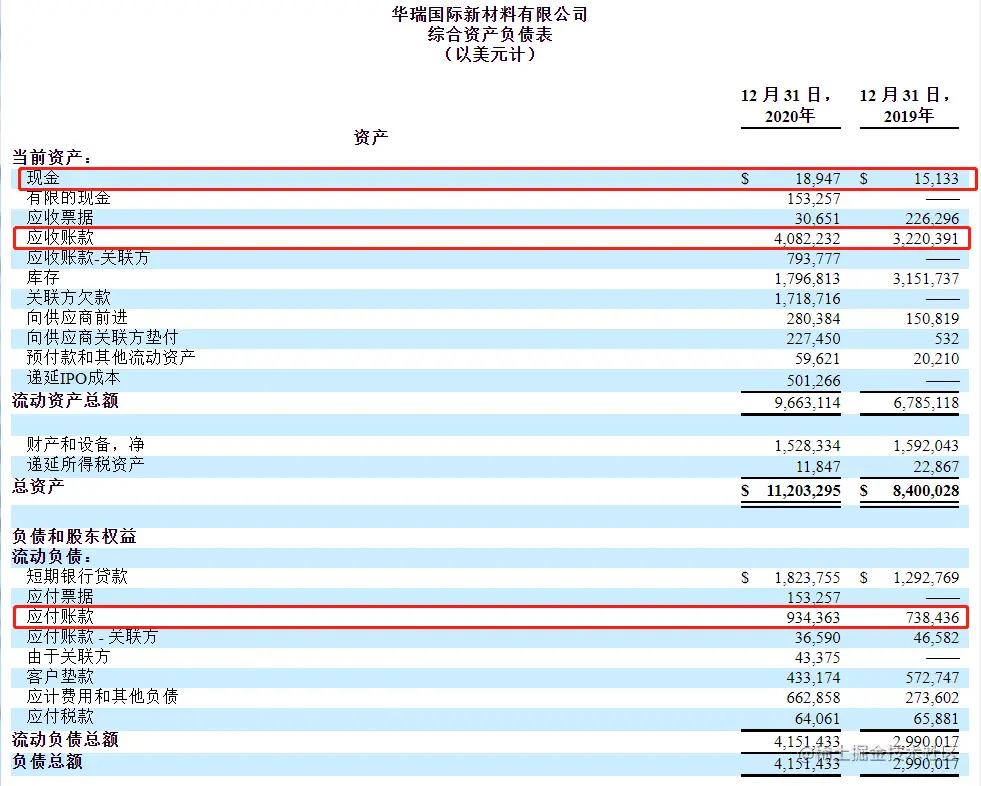Select the 有限的现金 row label

68,198
